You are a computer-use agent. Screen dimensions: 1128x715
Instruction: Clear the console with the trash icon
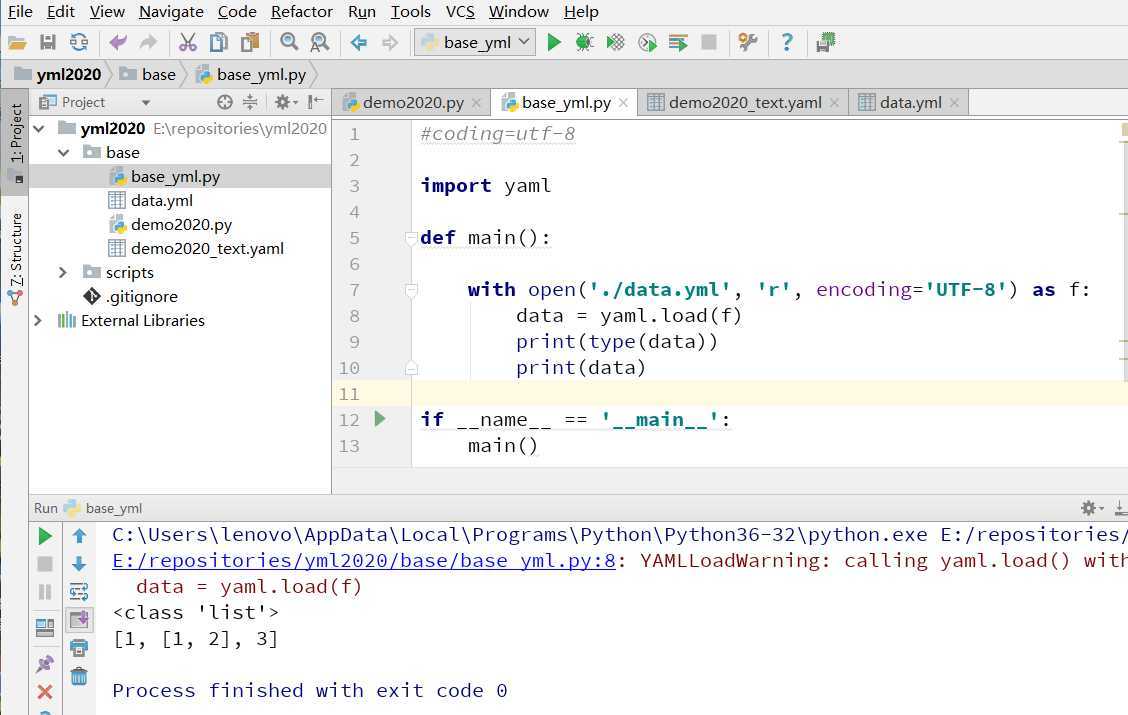(x=79, y=676)
